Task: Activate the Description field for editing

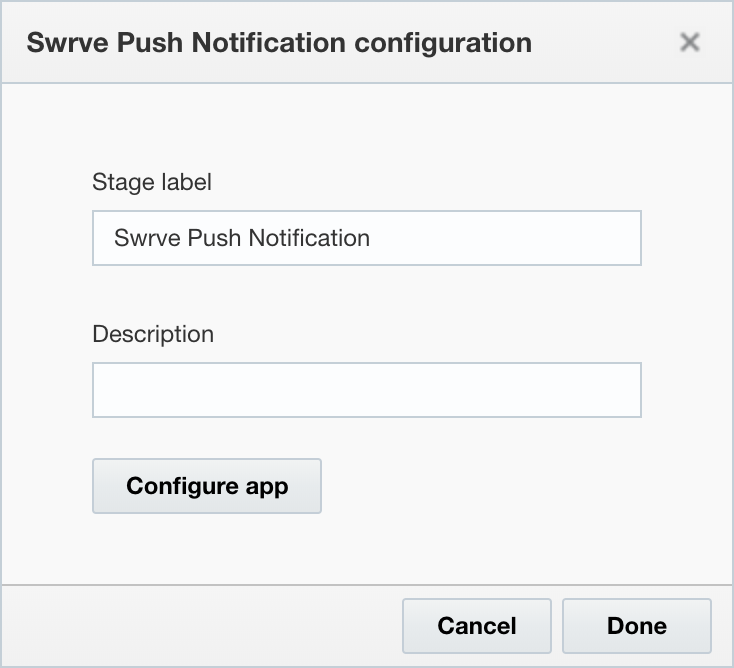Action: [367, 389]
